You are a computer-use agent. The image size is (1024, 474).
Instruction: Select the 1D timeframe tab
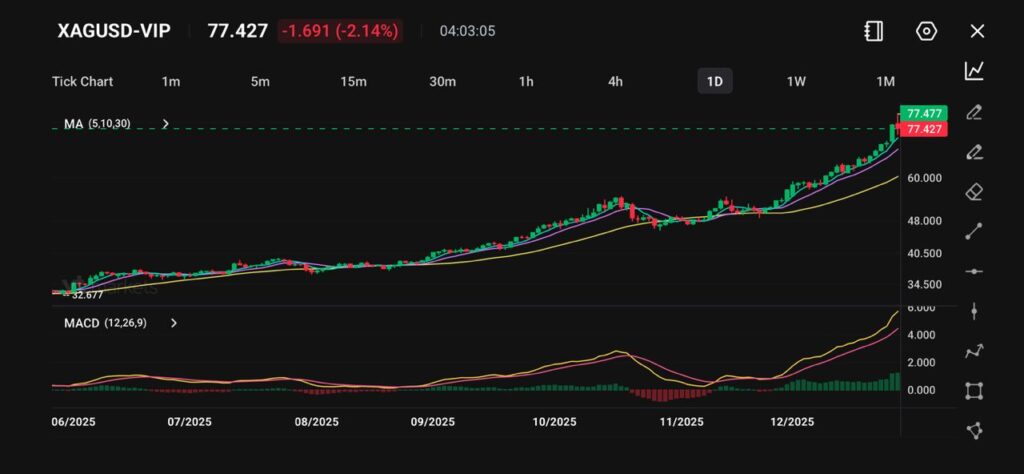(x=714, y=81)
